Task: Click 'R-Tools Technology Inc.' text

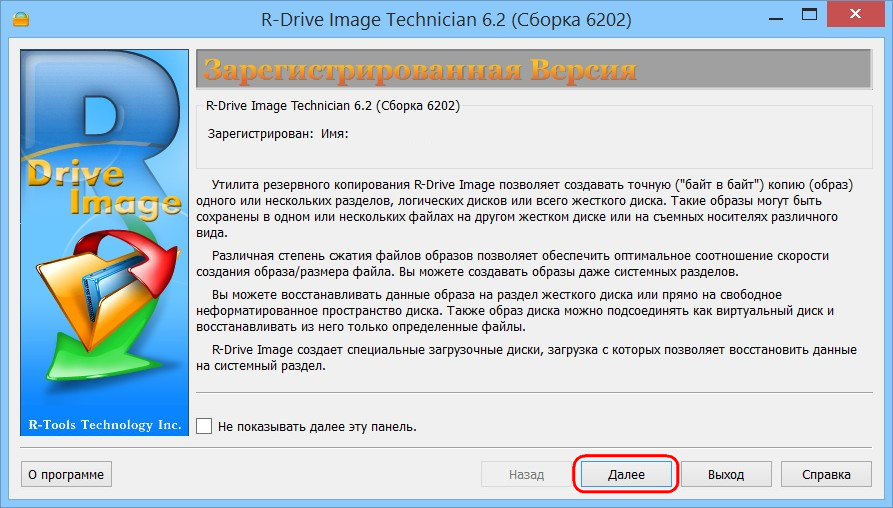Action: 105,425
